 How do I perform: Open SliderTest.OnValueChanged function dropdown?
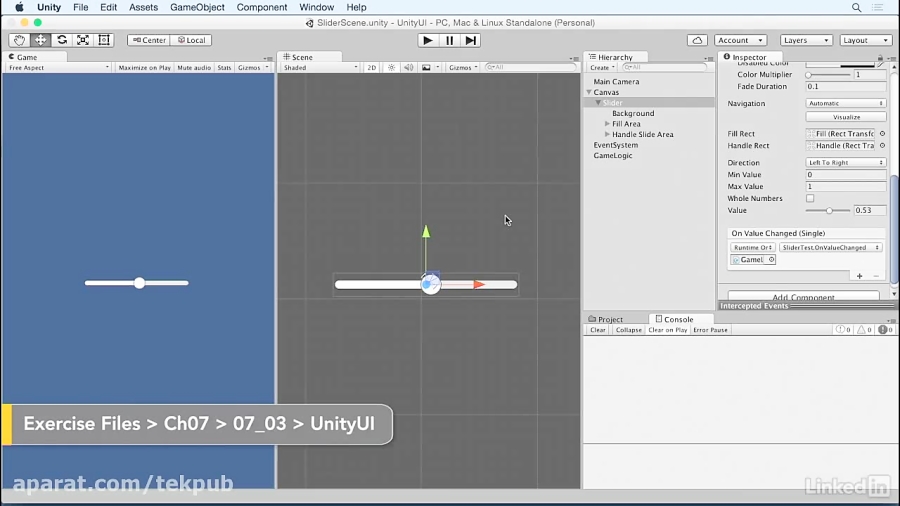(831, 247)
